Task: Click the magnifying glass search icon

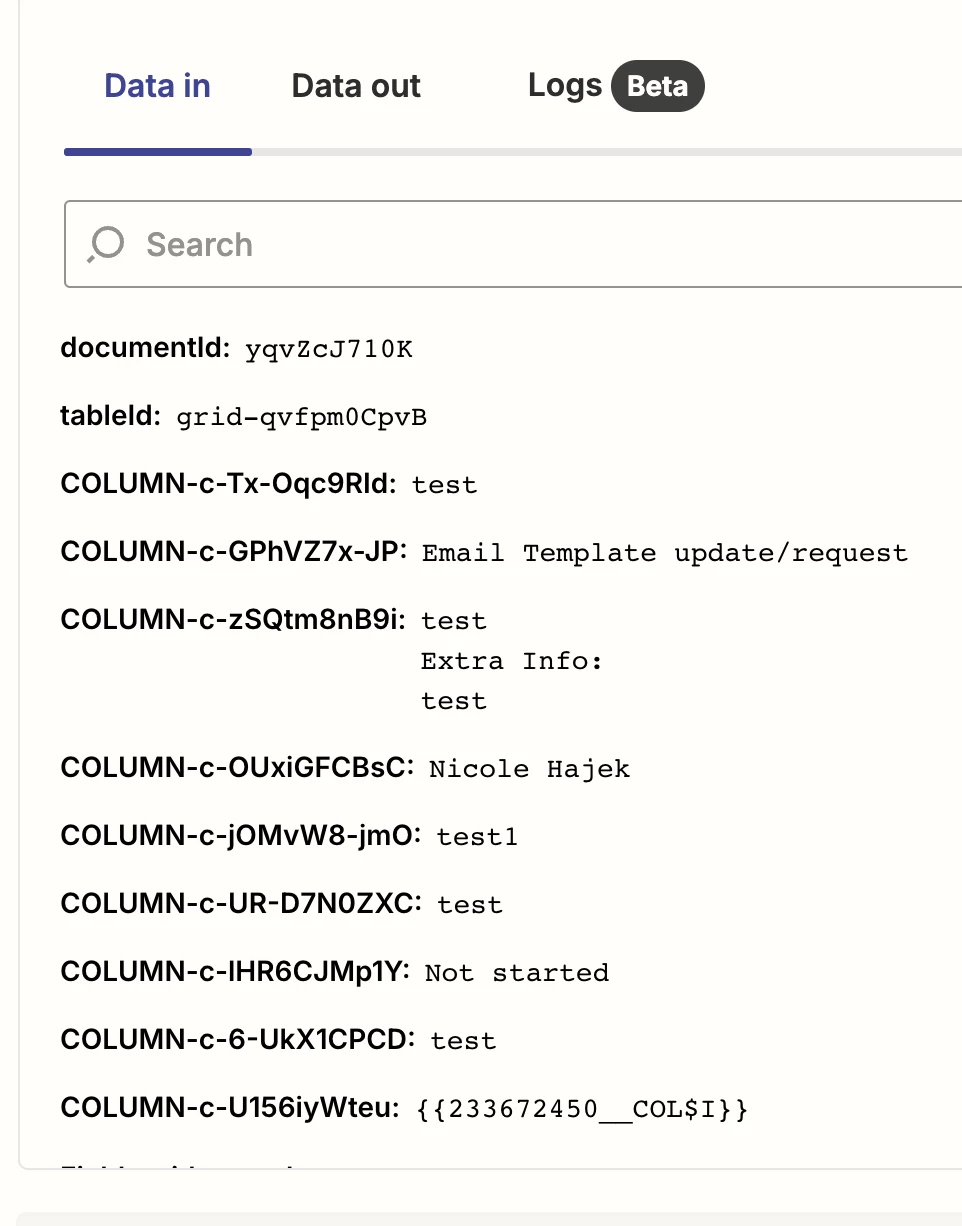Action: tap(105, 244)
